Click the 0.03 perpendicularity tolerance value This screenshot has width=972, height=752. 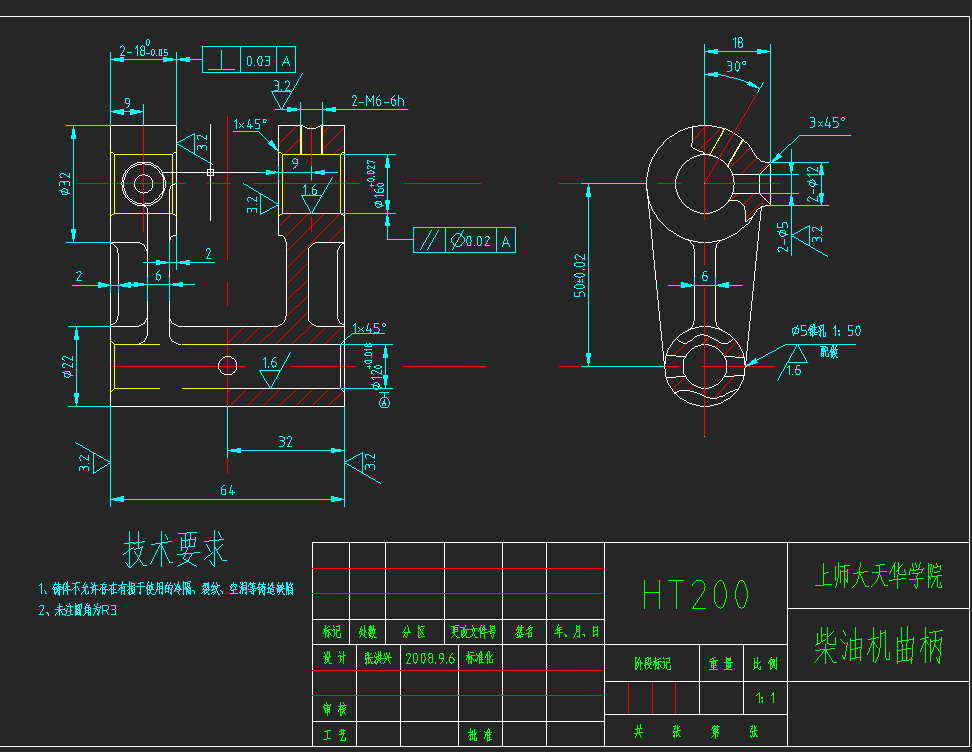pos(258,61)
